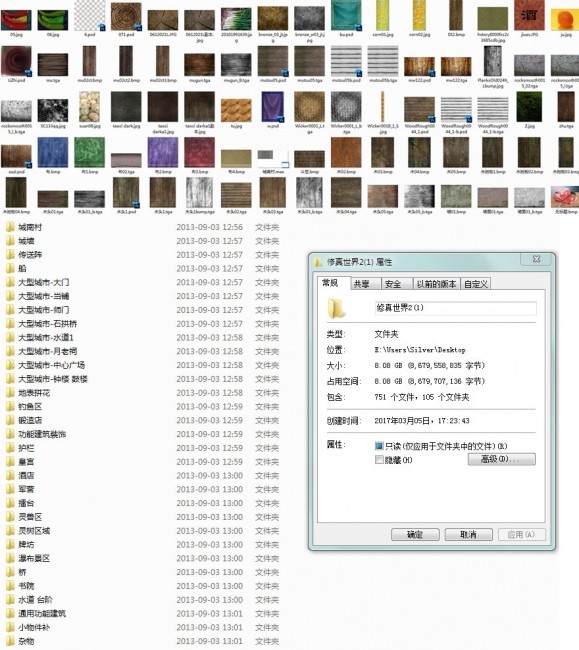Open the 酒店 folder

26,475
